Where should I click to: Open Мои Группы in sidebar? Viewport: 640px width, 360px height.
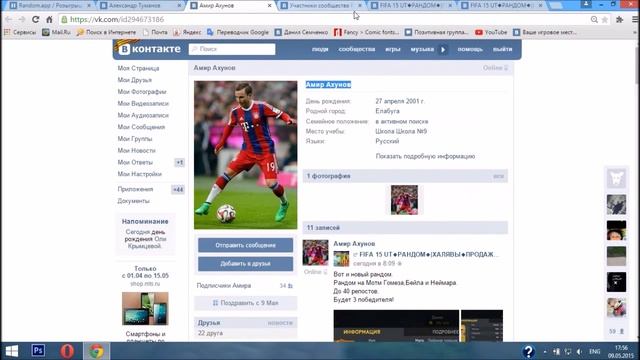coord(135,139)
